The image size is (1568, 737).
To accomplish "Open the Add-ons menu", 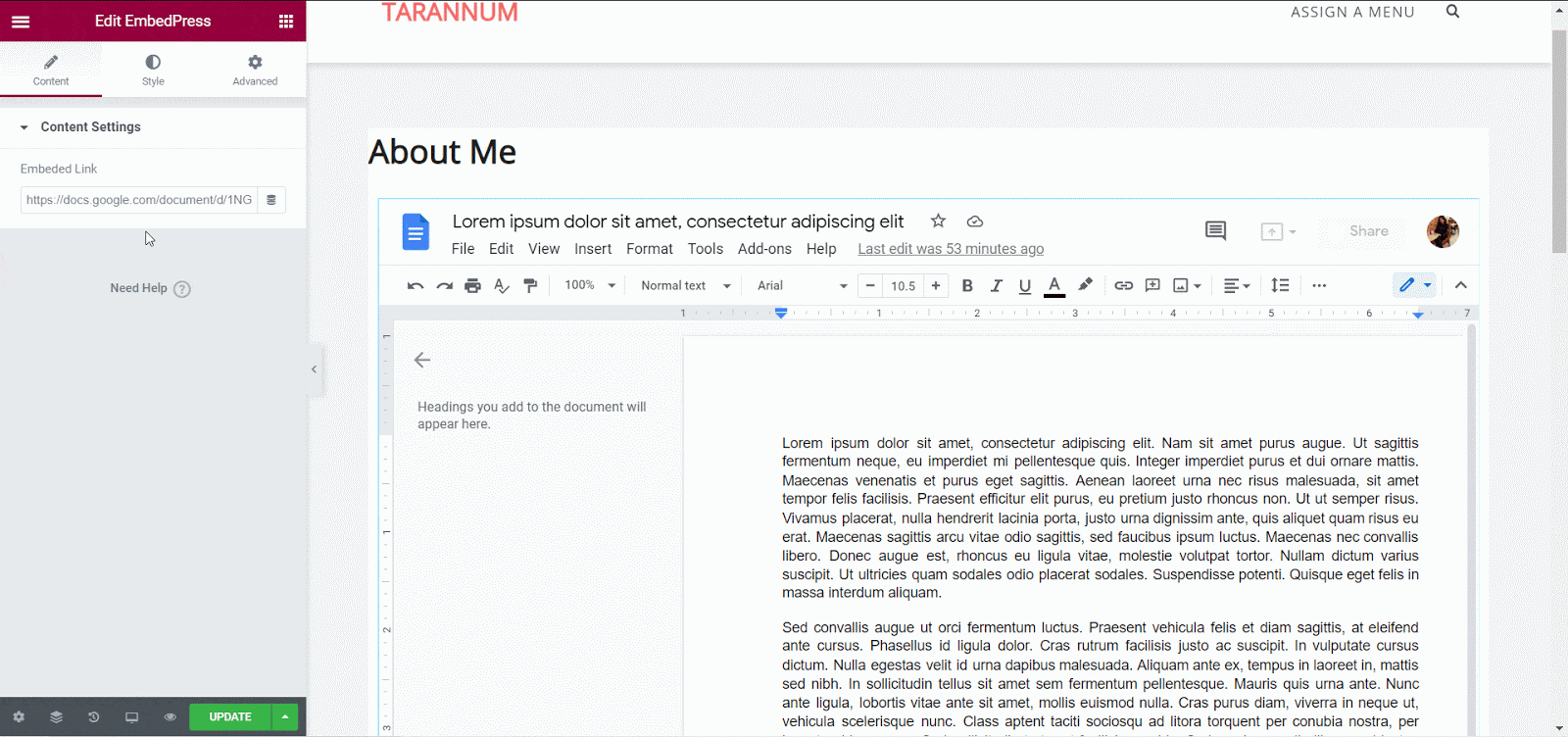I will (764, 249).
